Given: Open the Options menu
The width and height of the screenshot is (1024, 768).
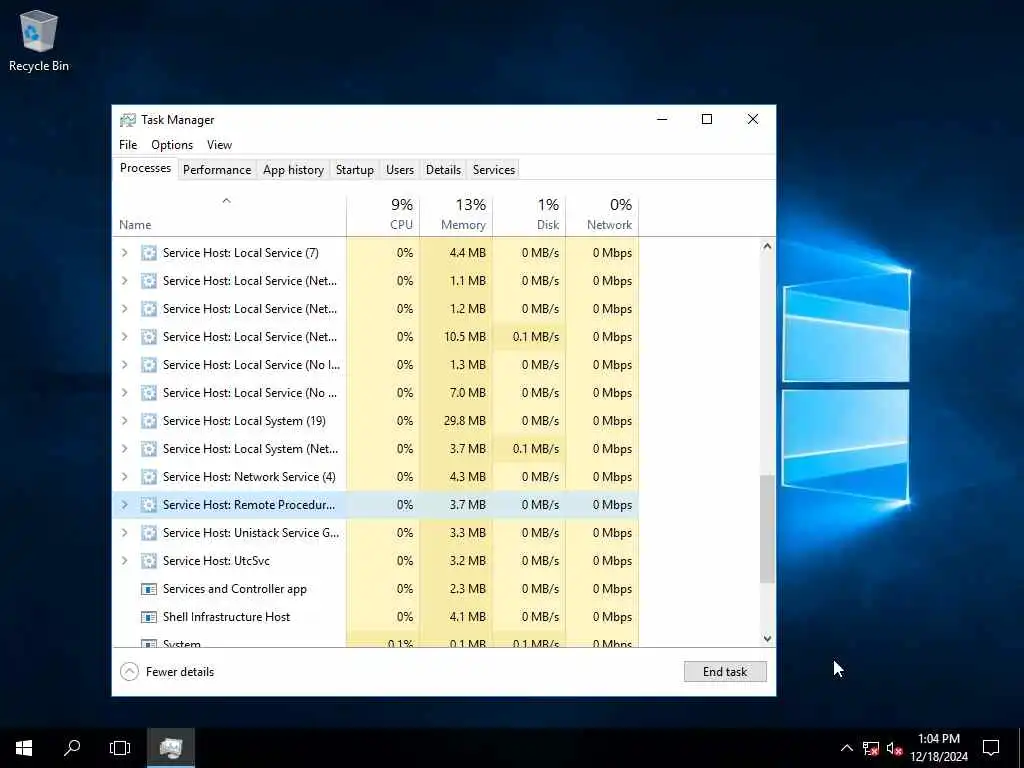Looking at the screenshot, I should (172, 145).
